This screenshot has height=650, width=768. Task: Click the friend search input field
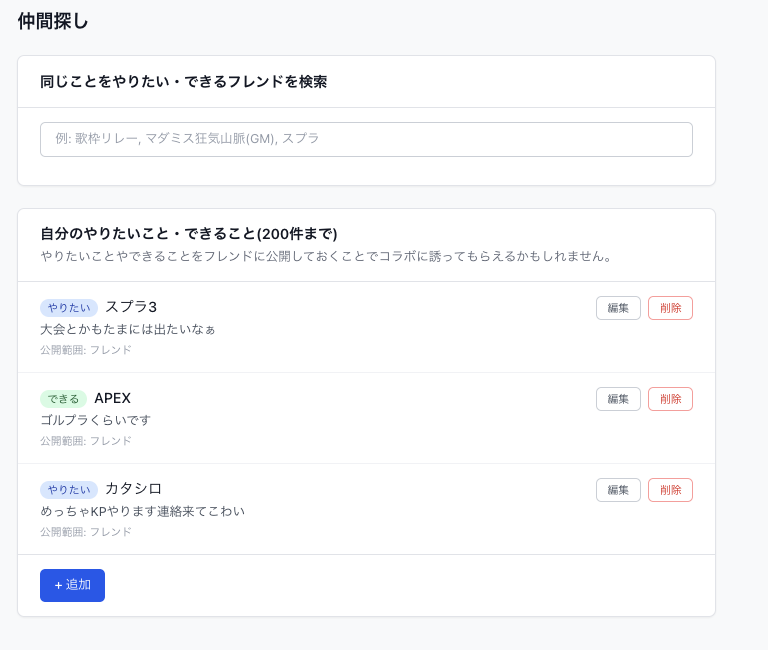366,140
